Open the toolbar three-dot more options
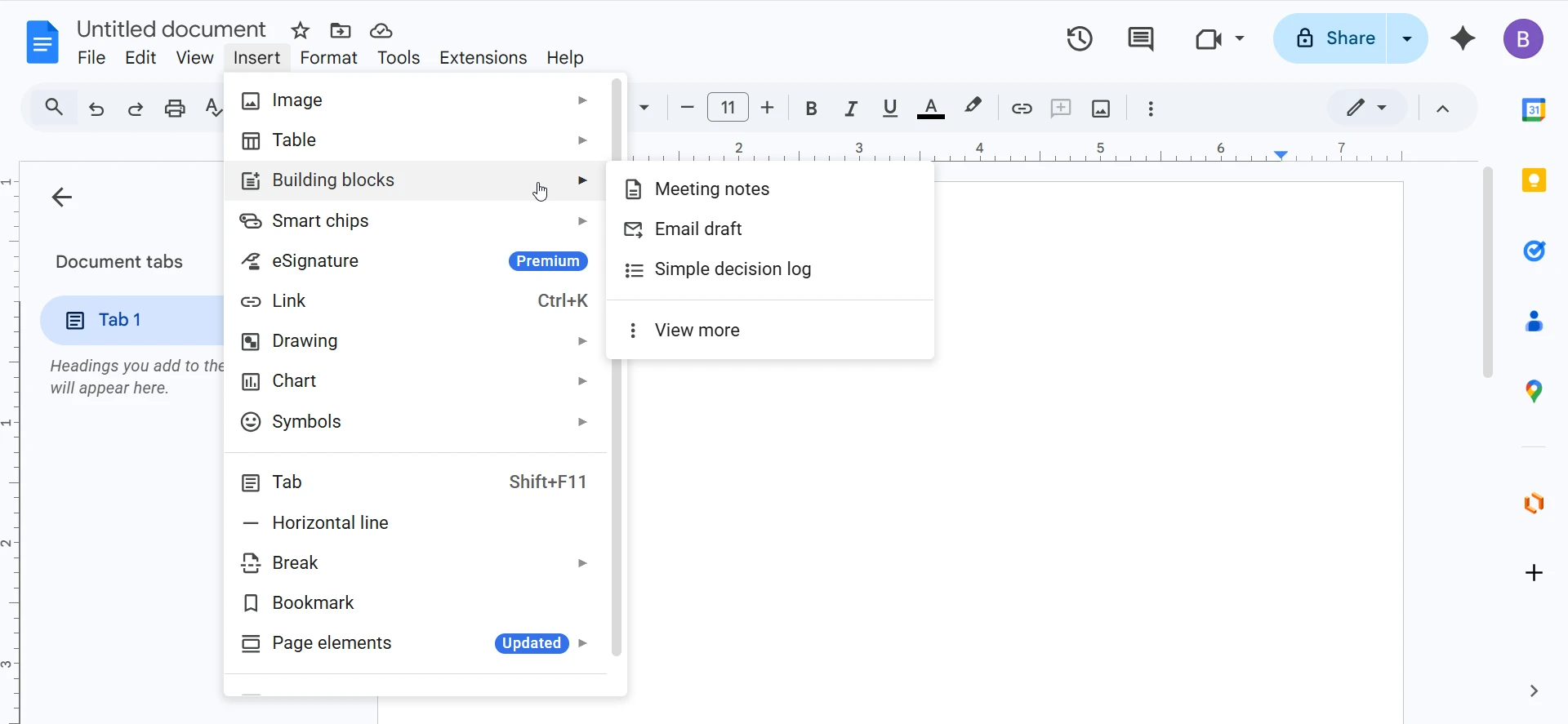1568x724 pixels. pos(1151,109)
